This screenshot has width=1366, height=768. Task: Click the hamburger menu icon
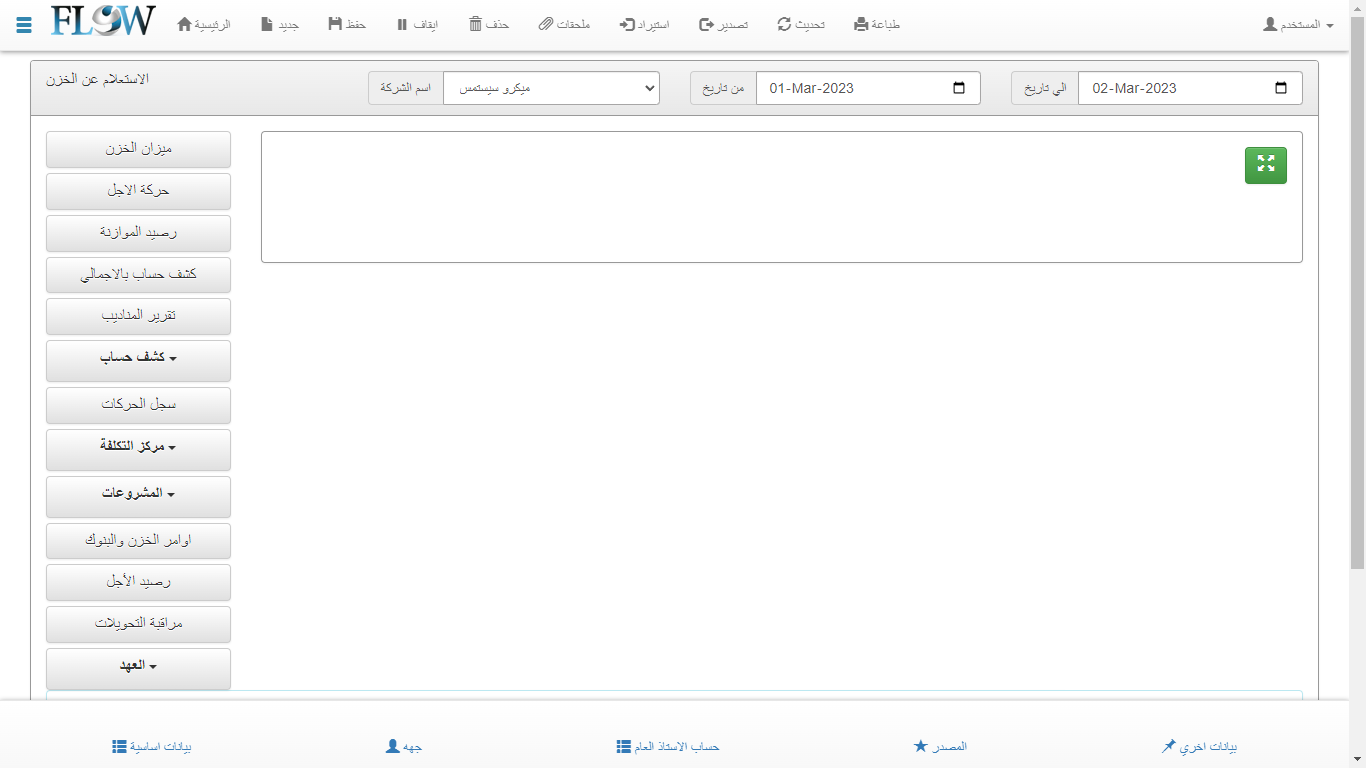tap(24, 24)
